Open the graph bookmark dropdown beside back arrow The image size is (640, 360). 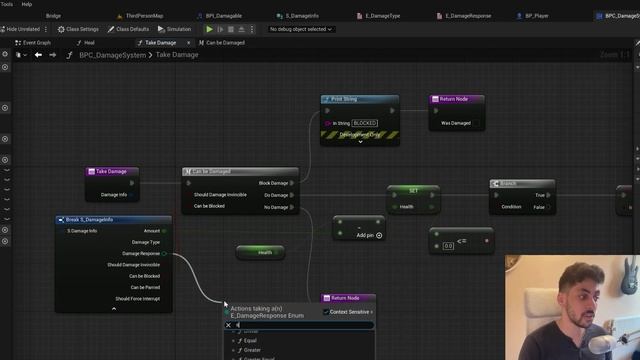pyautogui.click(x=21, y=55)
